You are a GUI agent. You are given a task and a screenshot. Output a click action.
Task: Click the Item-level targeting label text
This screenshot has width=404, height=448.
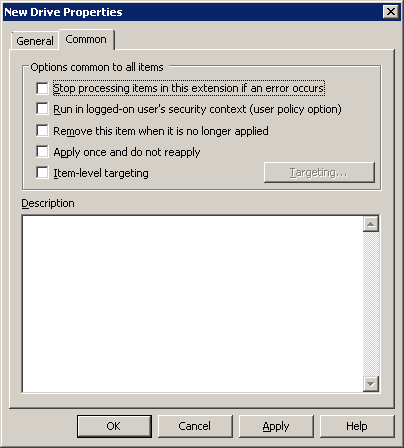101,173
